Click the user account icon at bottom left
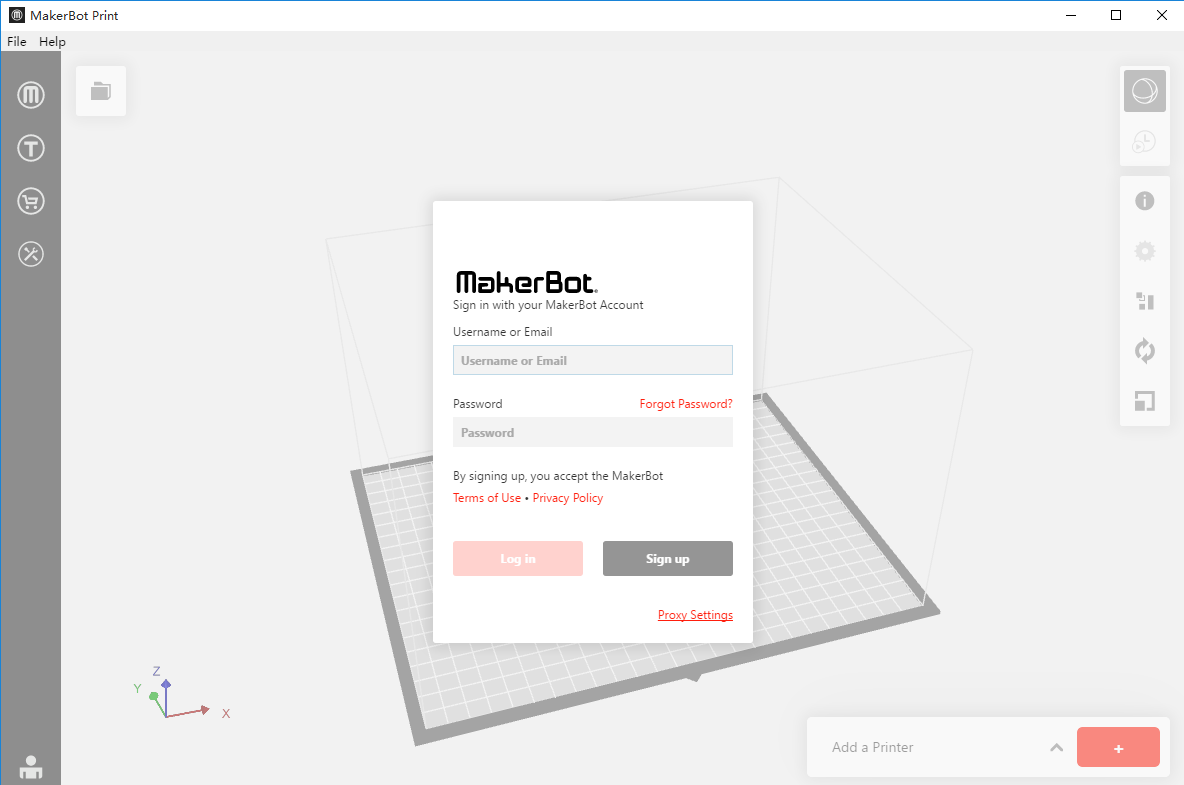 click(x=30, y=767)
